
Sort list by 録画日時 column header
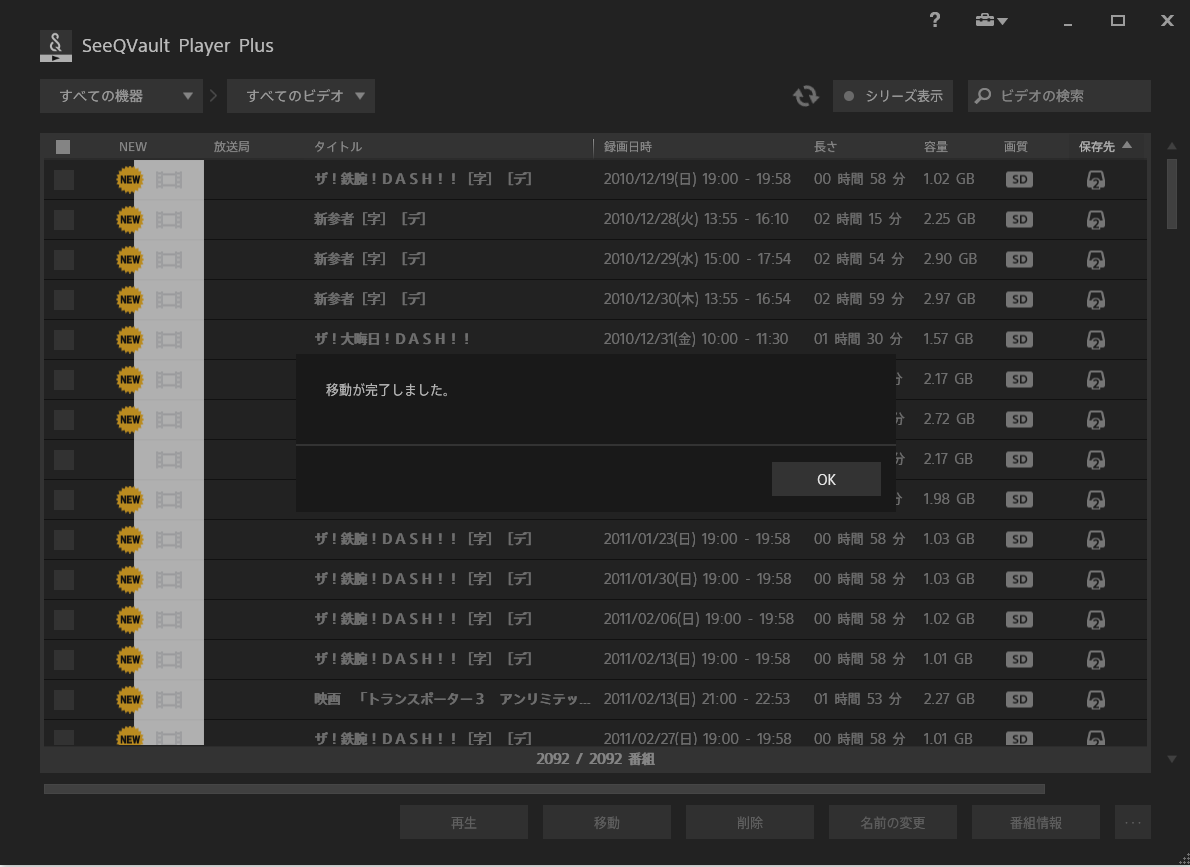pos(628,147)
